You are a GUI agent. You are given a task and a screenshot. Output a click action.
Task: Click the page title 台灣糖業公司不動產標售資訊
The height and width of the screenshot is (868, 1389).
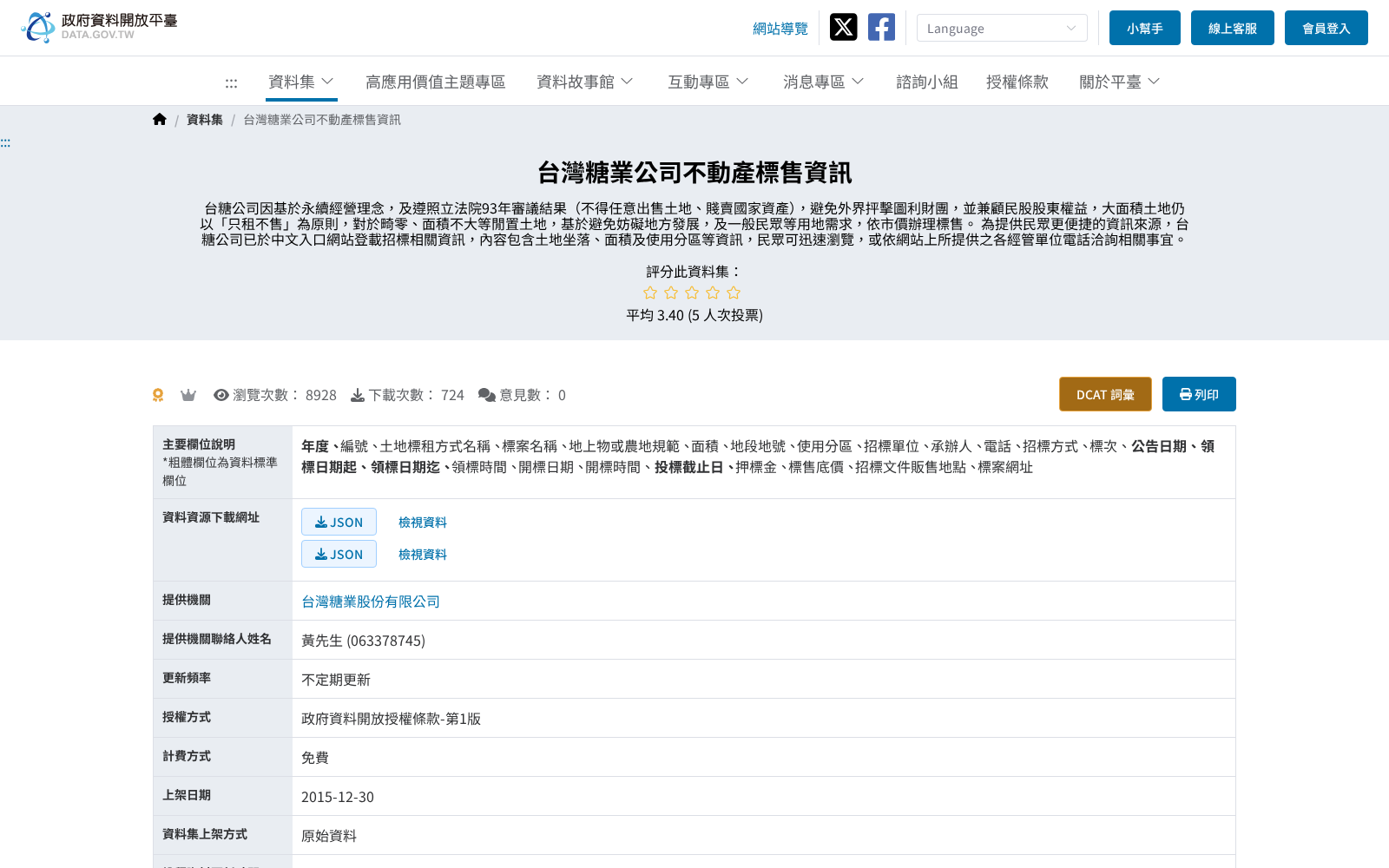[694, 173]
